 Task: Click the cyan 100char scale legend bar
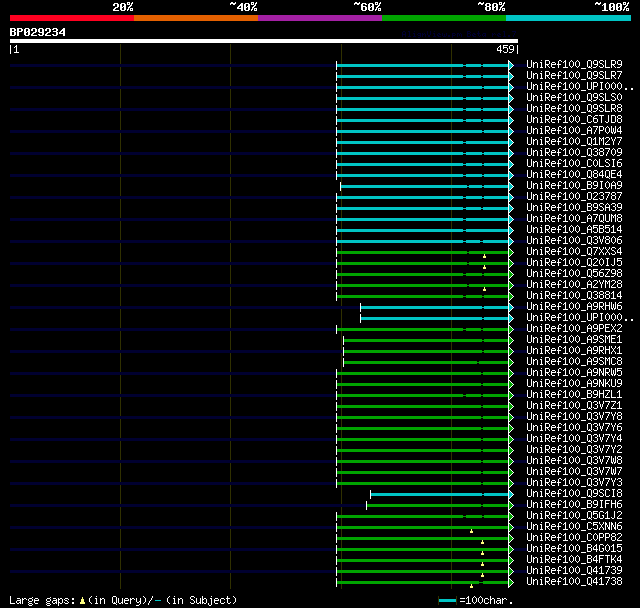pos(447,600)
